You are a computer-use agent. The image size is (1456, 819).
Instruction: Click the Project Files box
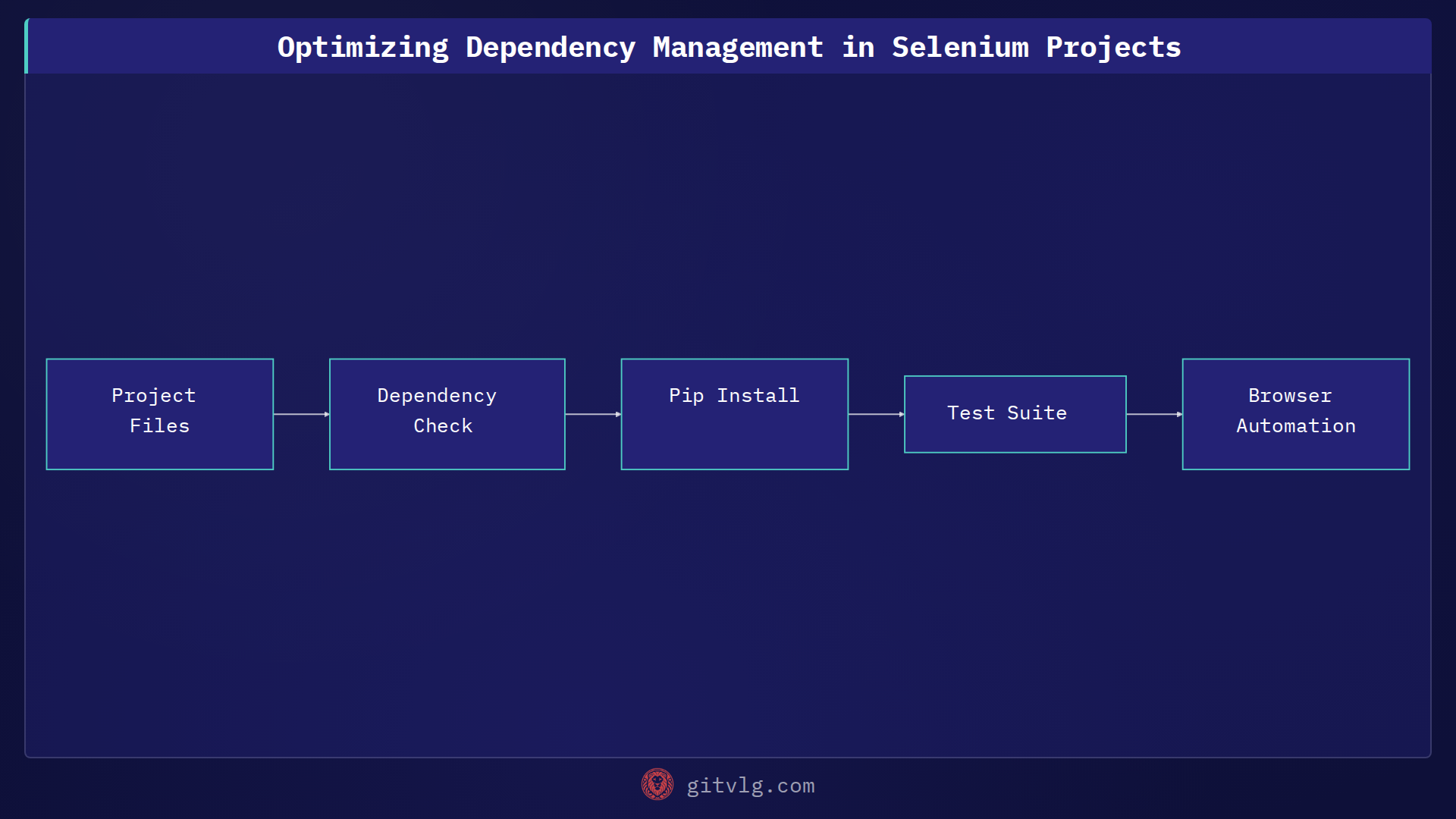pyautogui.click(x=160, y=414)
